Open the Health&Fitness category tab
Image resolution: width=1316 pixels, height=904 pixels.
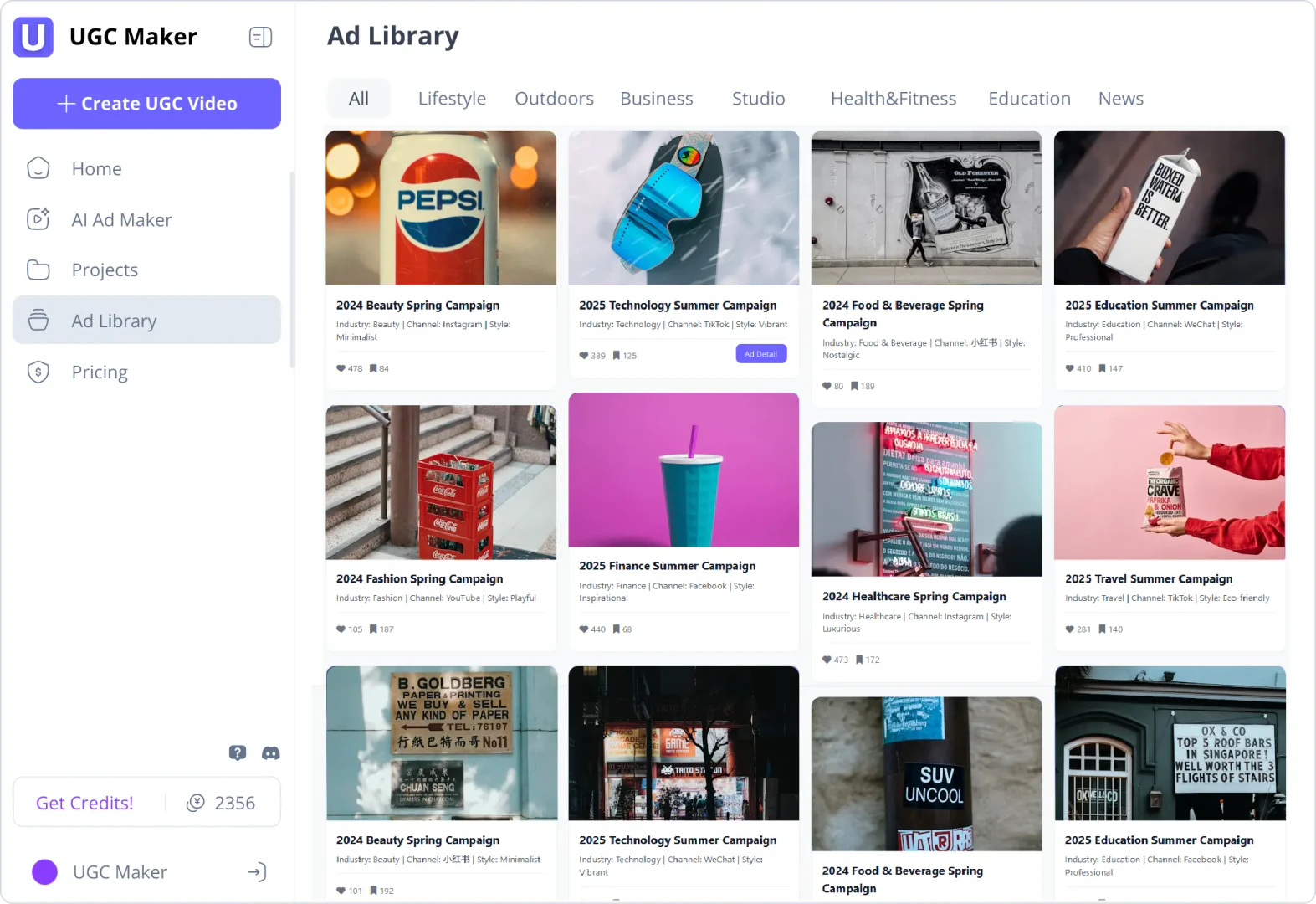894,98
